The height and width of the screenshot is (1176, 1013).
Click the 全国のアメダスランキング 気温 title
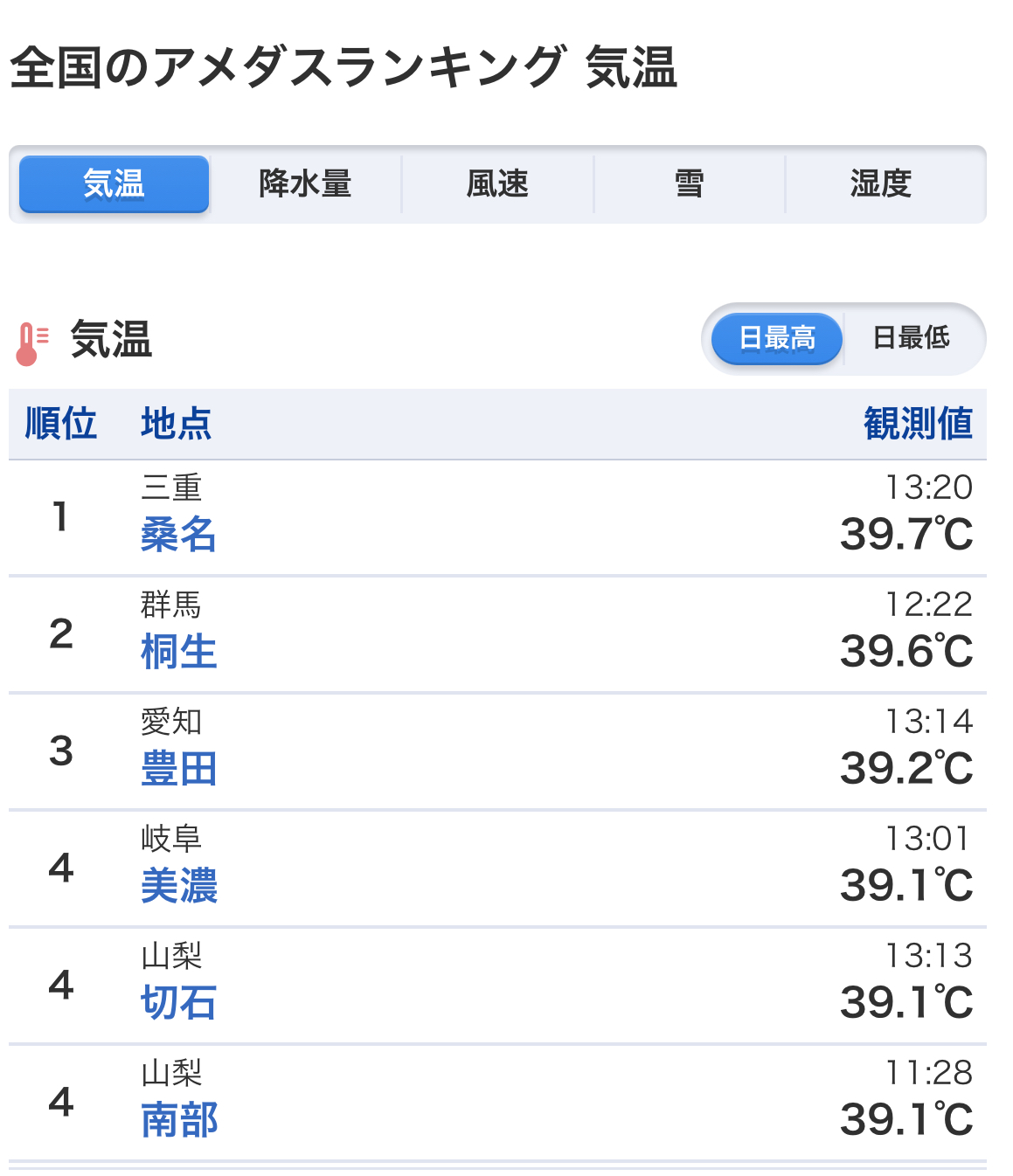tap(343, 67)
